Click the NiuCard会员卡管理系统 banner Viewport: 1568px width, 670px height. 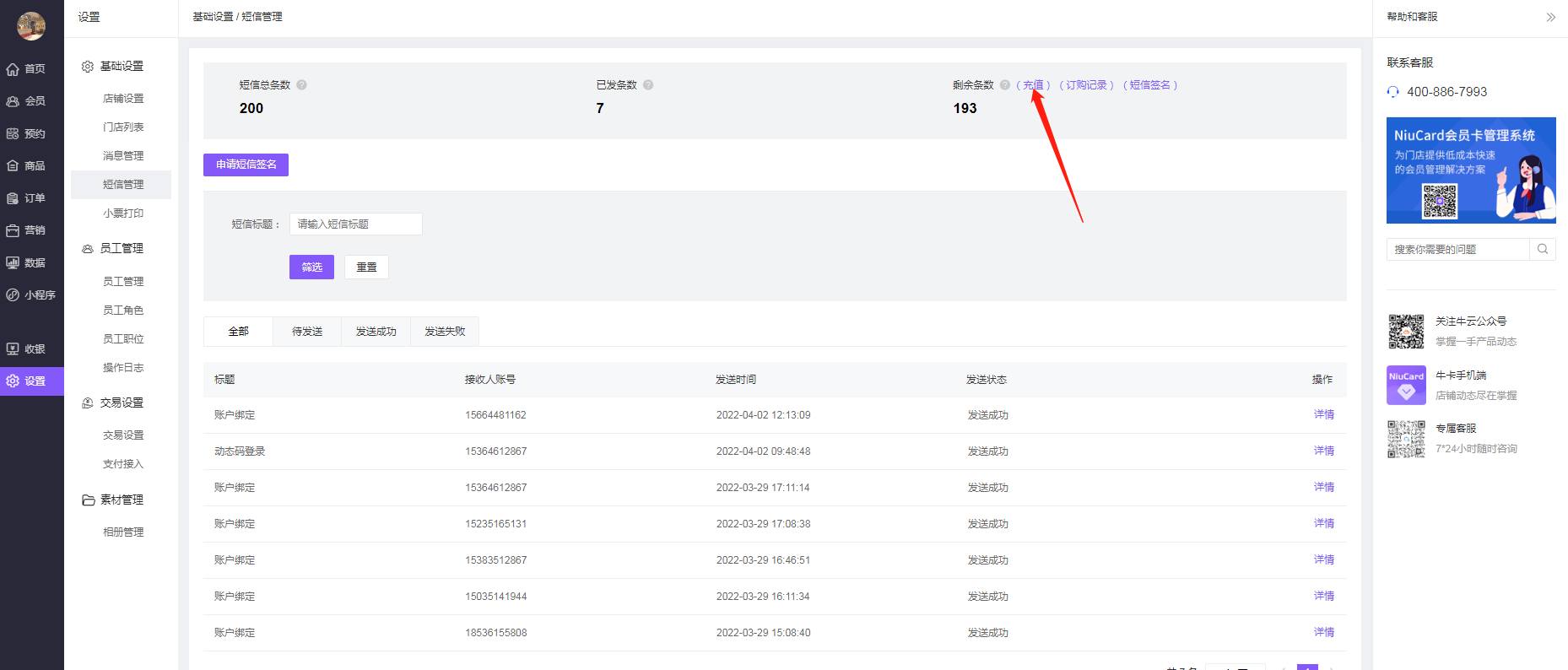tap(1471, 170)
